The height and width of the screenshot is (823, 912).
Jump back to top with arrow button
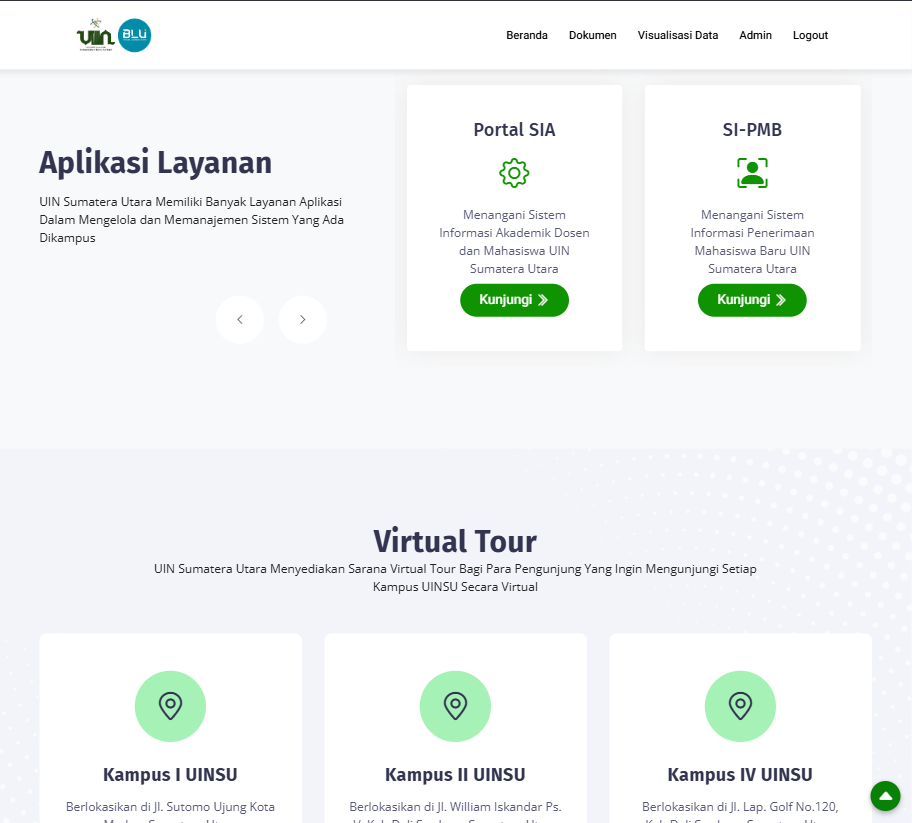[885, 796]
